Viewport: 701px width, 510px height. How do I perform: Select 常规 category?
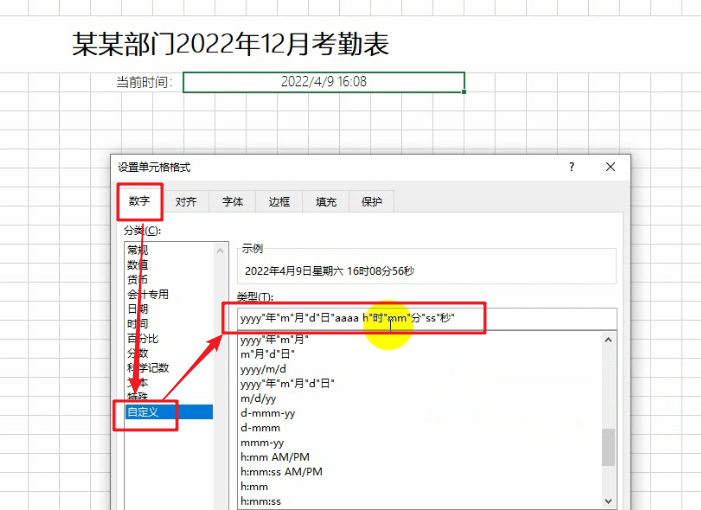tap(138, 250)
